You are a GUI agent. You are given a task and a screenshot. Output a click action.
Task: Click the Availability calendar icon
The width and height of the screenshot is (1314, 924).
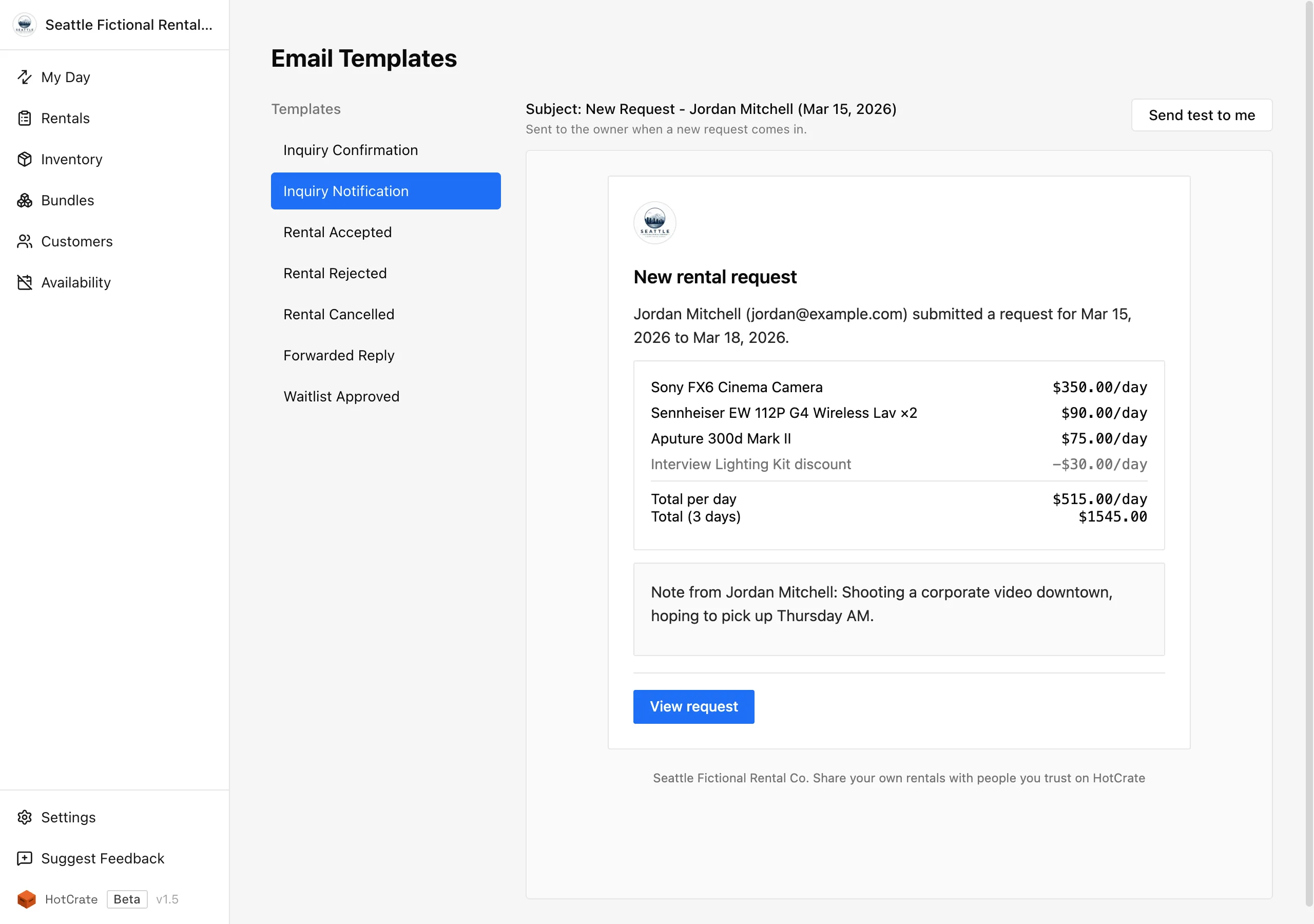point(25,283)
